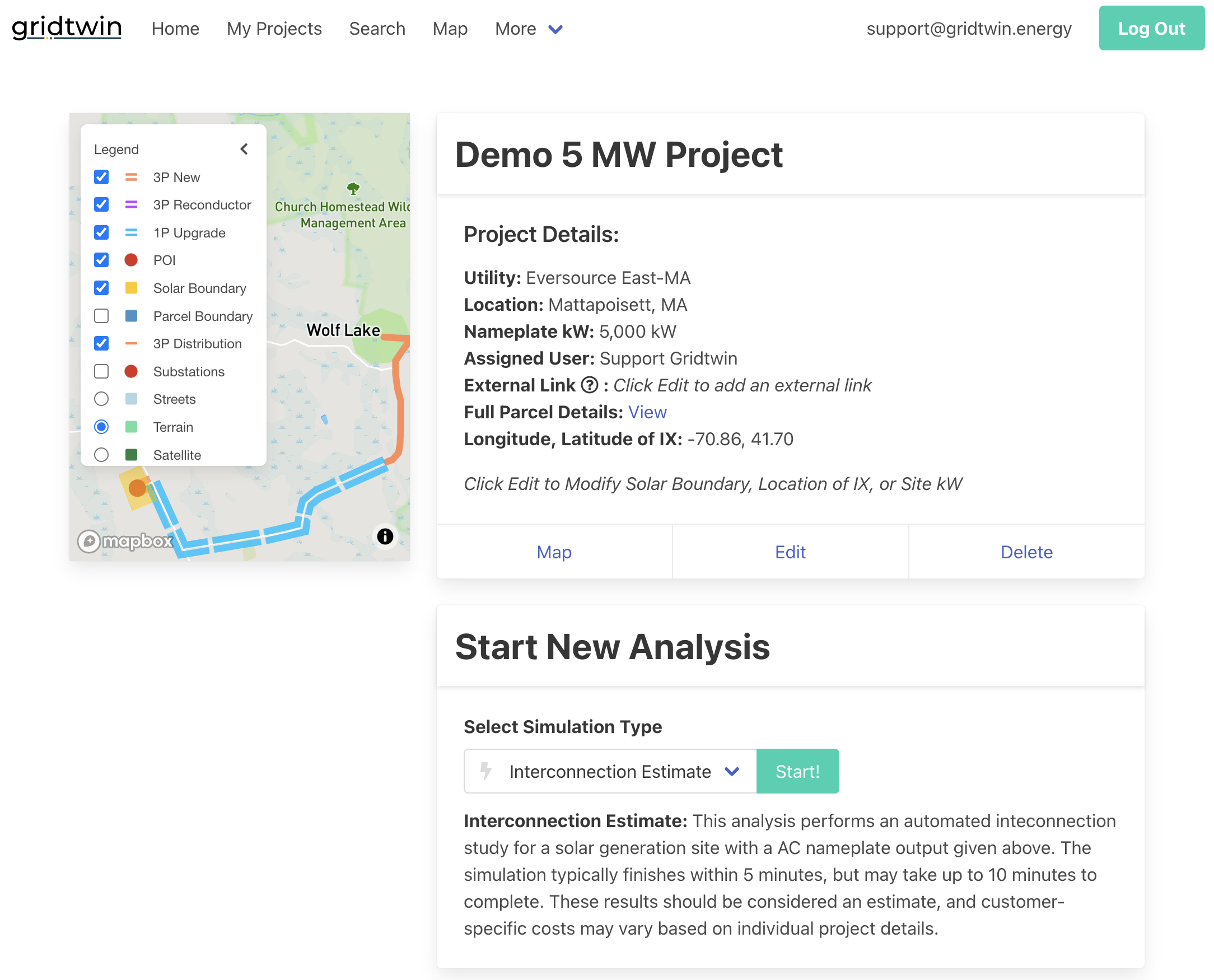Click the -70.86, 41.70 coordinates

(740, 439)
